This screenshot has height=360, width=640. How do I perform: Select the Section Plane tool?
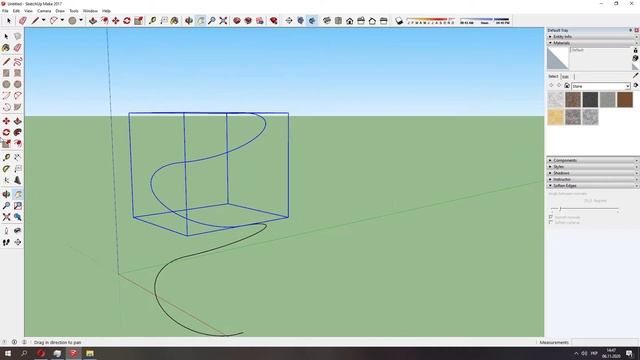tap(18, 242)
